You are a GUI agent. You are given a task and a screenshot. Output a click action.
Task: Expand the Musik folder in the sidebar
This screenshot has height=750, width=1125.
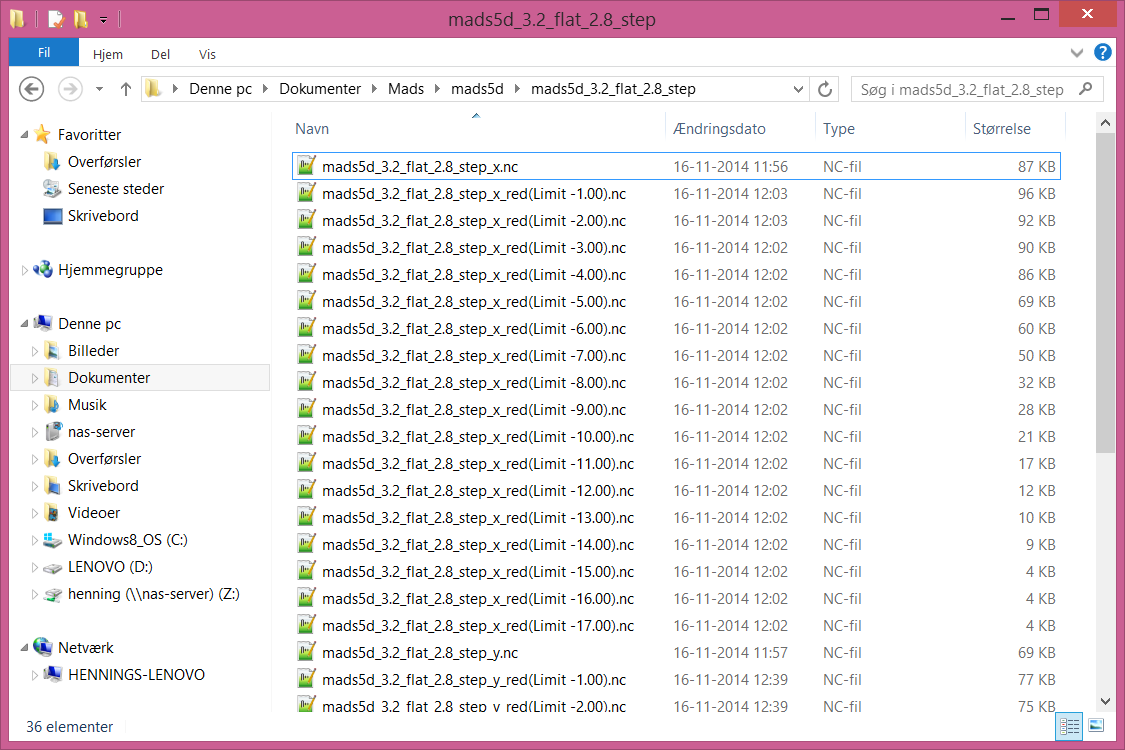coord(36,405)
